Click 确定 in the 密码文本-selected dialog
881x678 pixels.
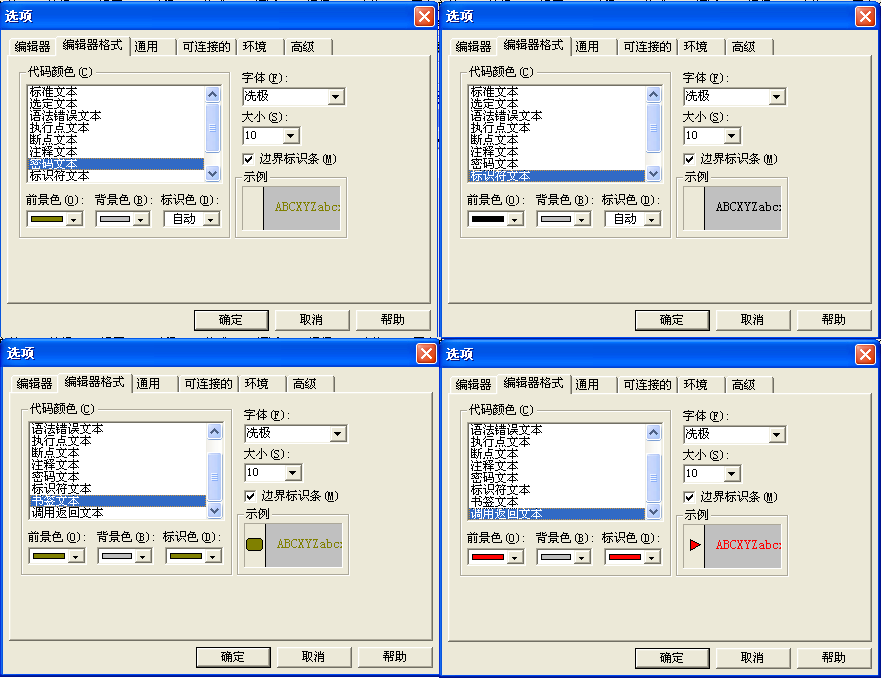(x=231, y=320)
